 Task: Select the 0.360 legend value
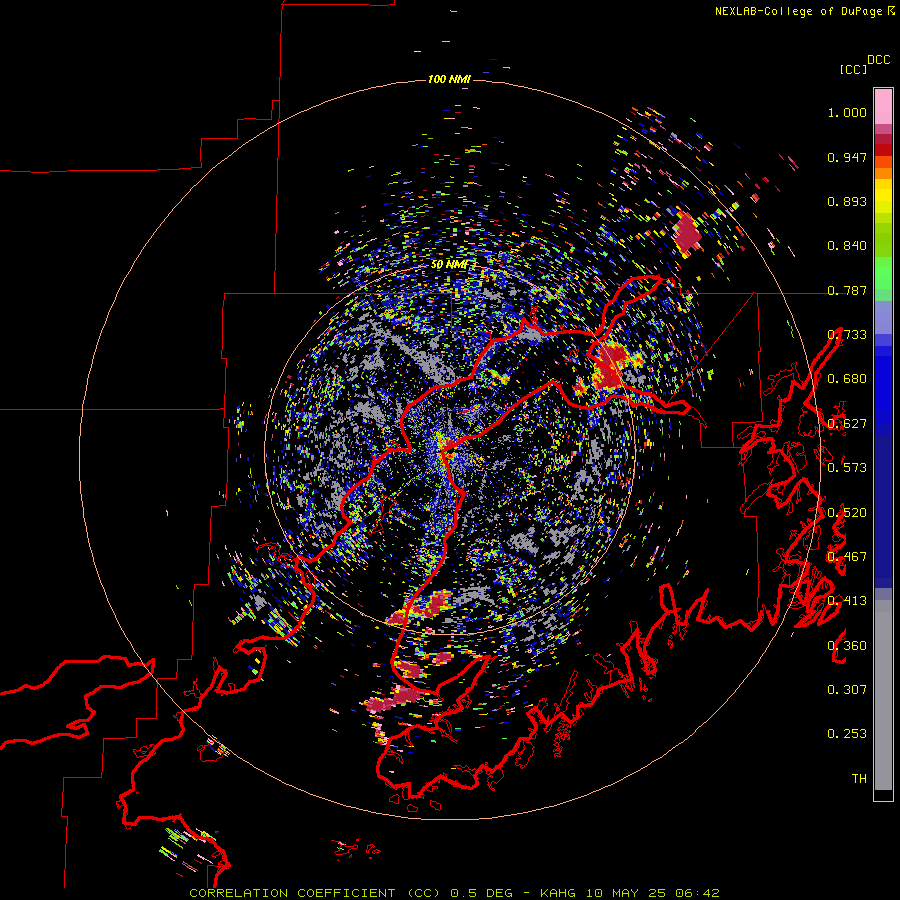(847, 646)
